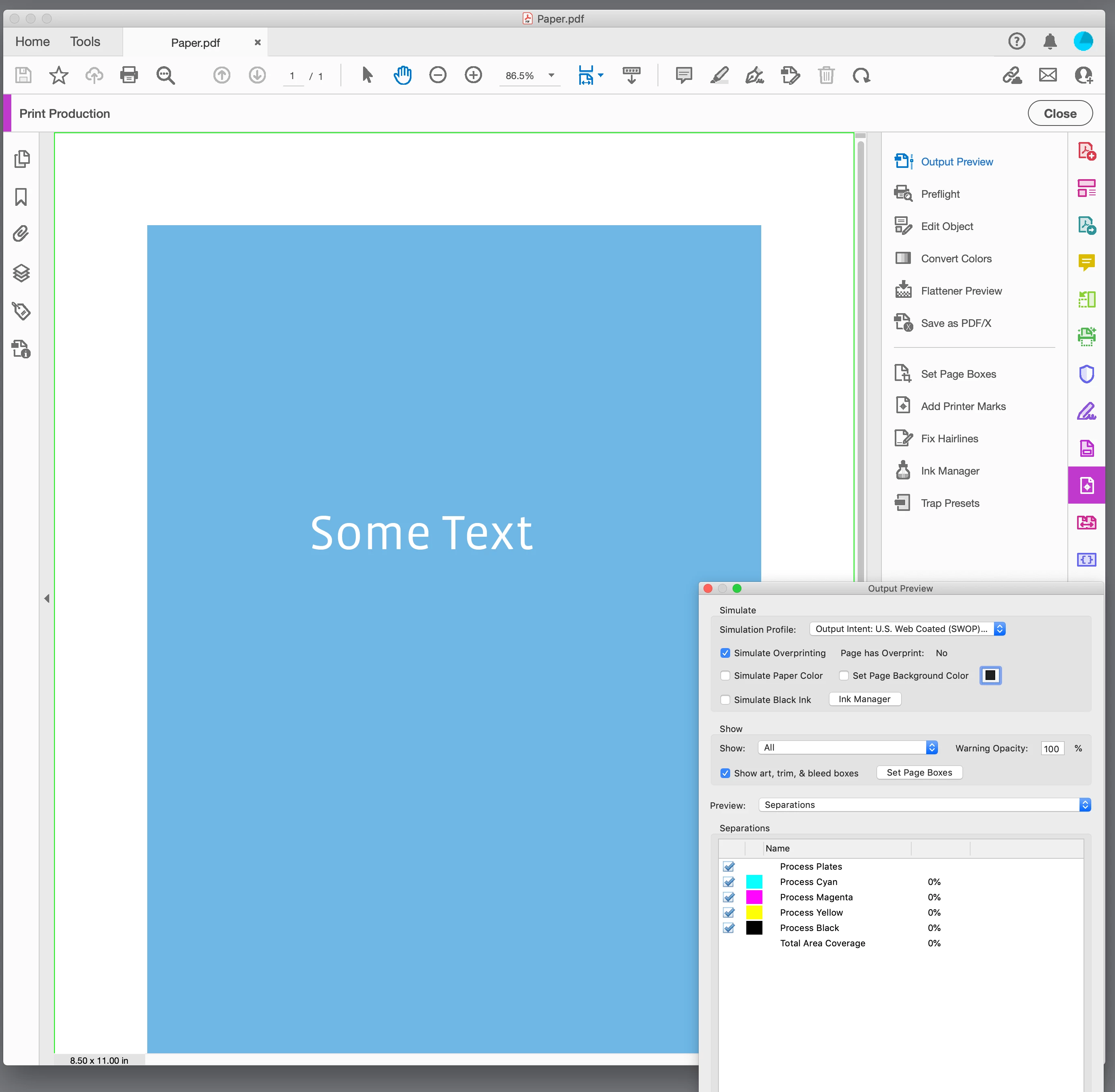Click the zoom out minus icon
This screenshot has width=1115, height=1092.
(437, 75)
